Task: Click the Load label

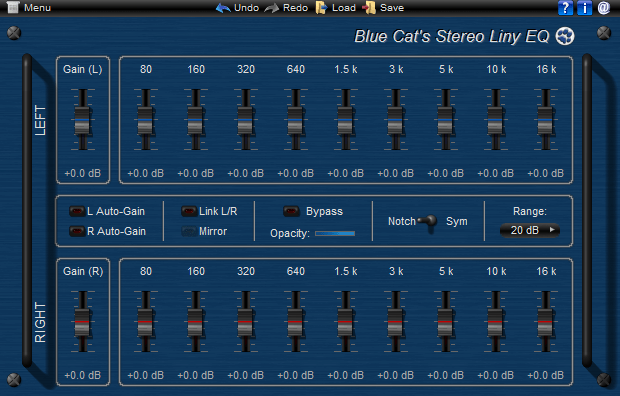Action: pyautogui.click(x=344, y=8)
